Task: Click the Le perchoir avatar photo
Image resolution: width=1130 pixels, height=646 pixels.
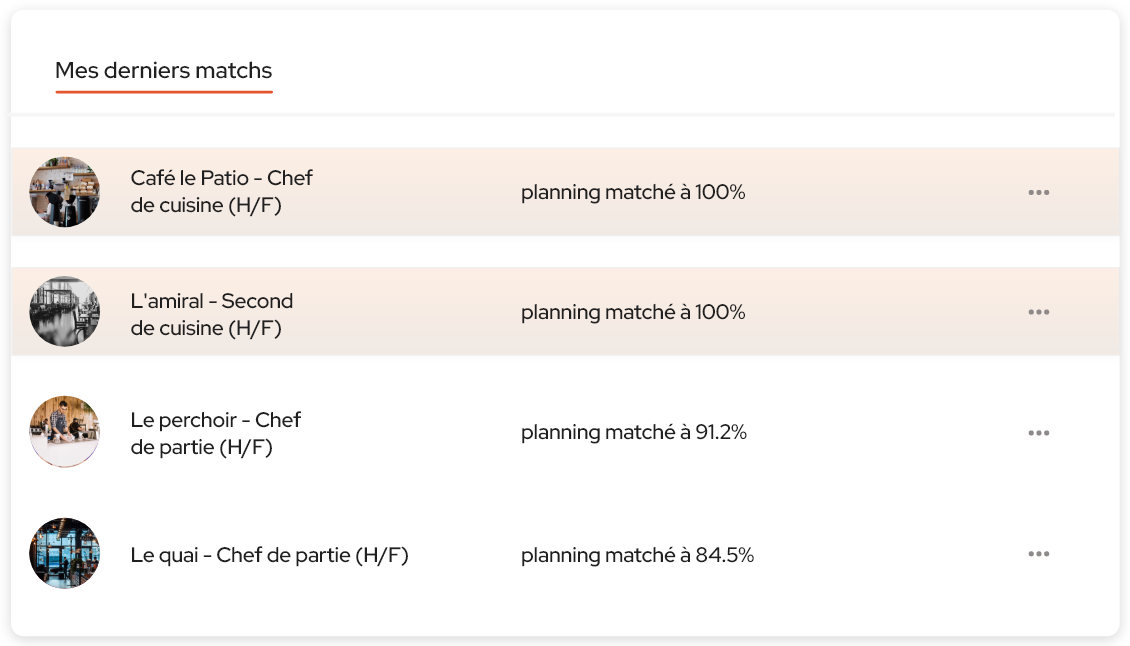Action: (64, 431)
